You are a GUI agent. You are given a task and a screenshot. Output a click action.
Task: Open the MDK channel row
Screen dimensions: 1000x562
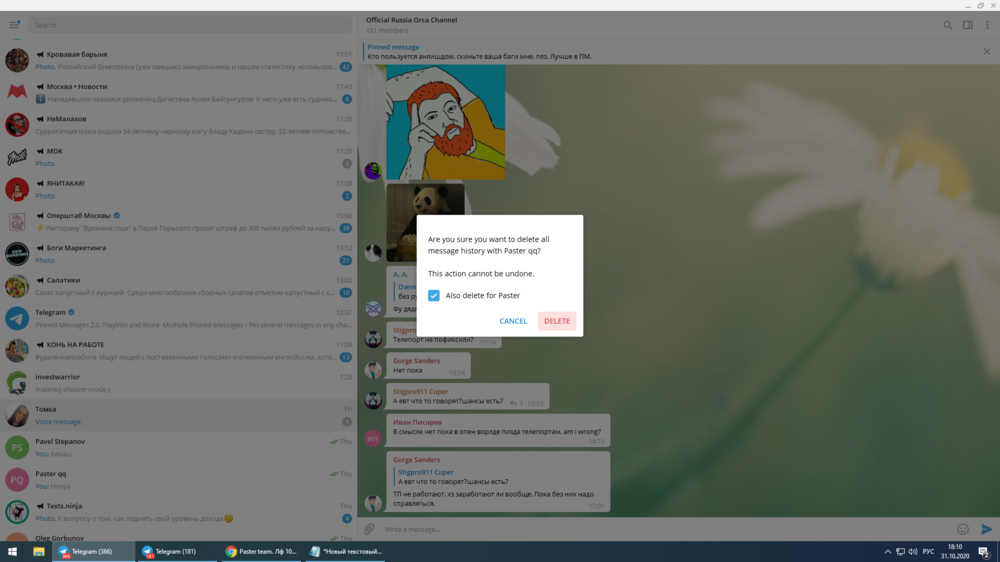[x=179, y=157]
